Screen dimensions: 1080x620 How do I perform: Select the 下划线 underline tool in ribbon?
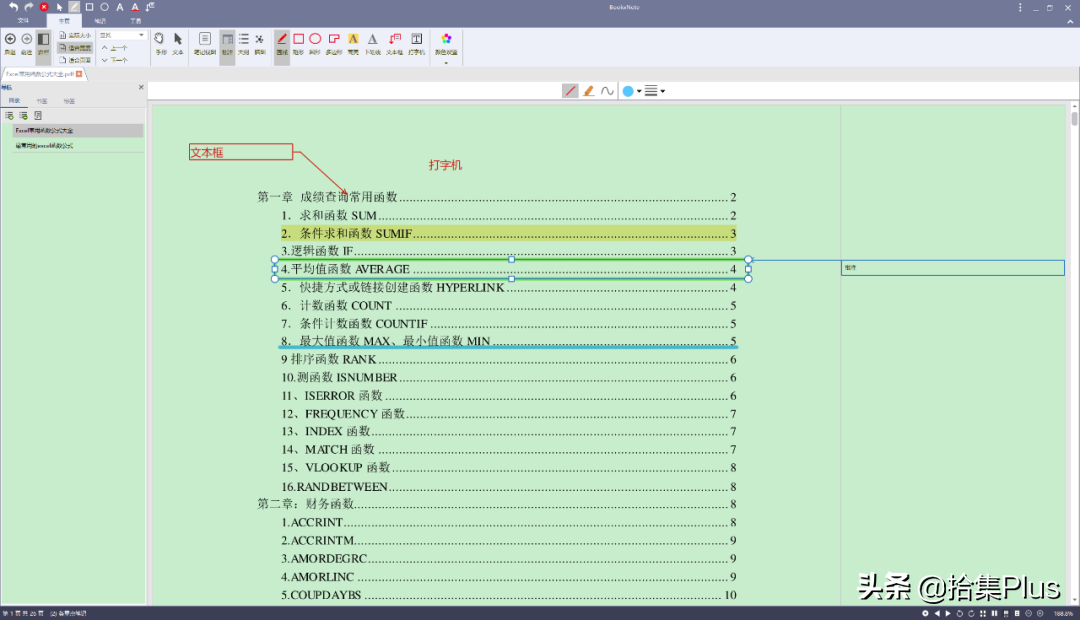pyautogui.click(x=373, y=43)
